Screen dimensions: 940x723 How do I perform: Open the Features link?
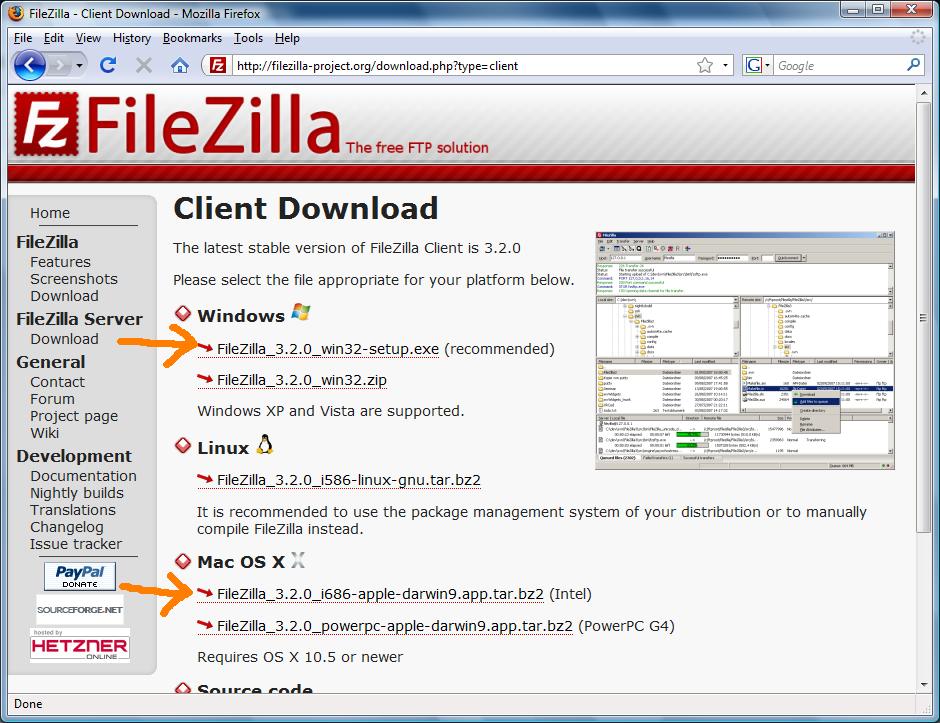(61, 262)
